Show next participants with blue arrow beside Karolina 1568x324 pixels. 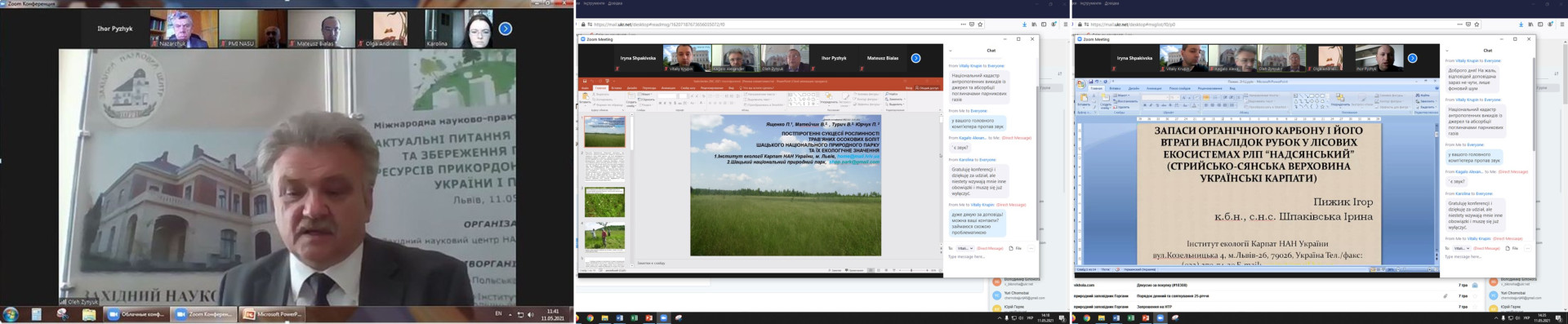tap(506, 29)
